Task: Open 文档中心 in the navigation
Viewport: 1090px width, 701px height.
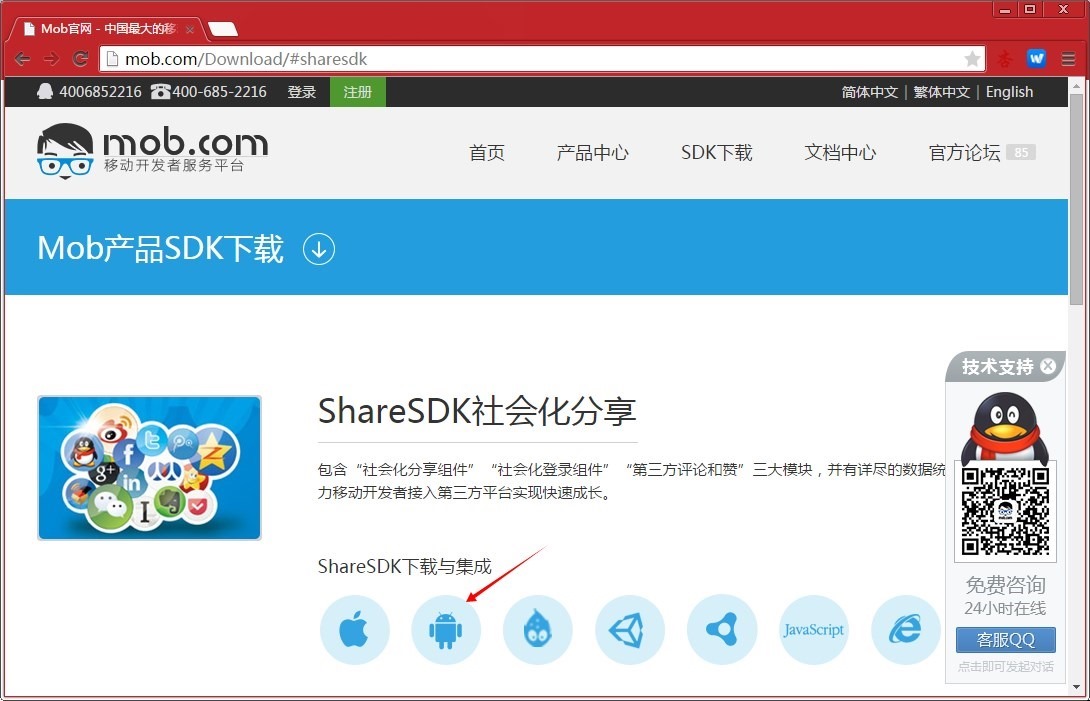Action: coord(840,152)
